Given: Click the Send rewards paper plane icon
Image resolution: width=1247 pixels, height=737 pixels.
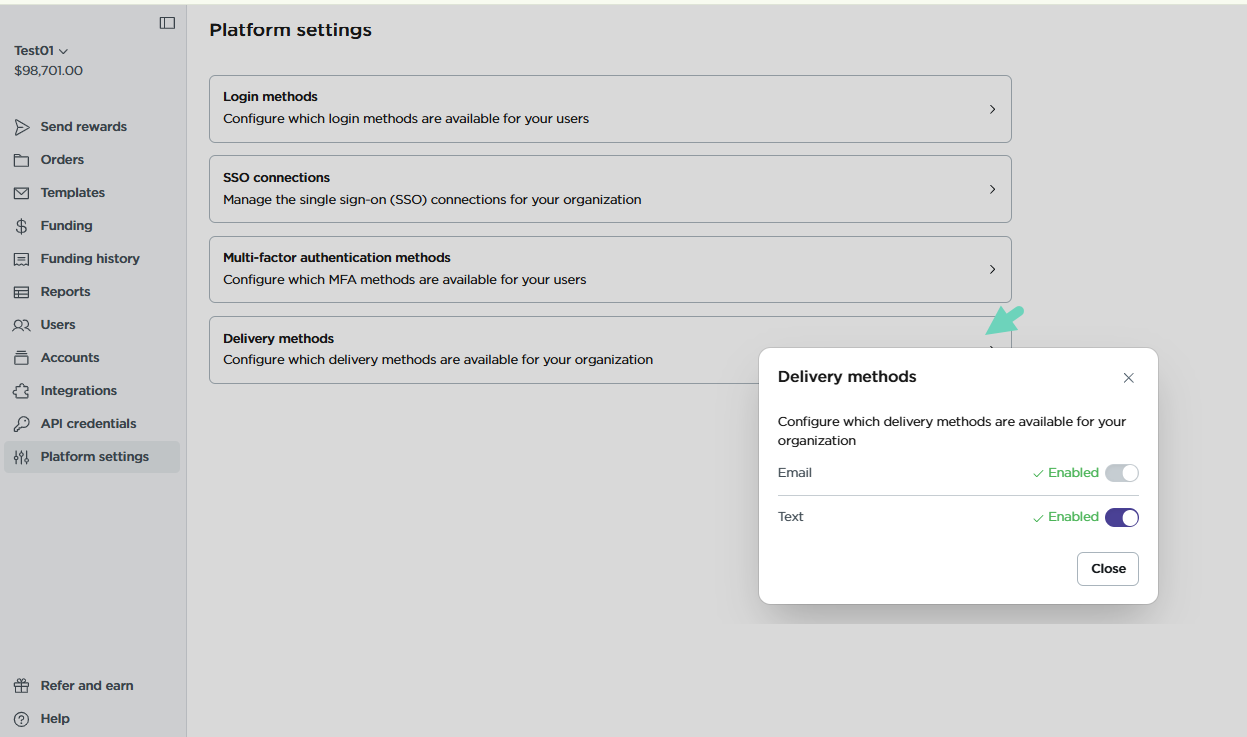Looking at the screenshot, I should (21, 127).
